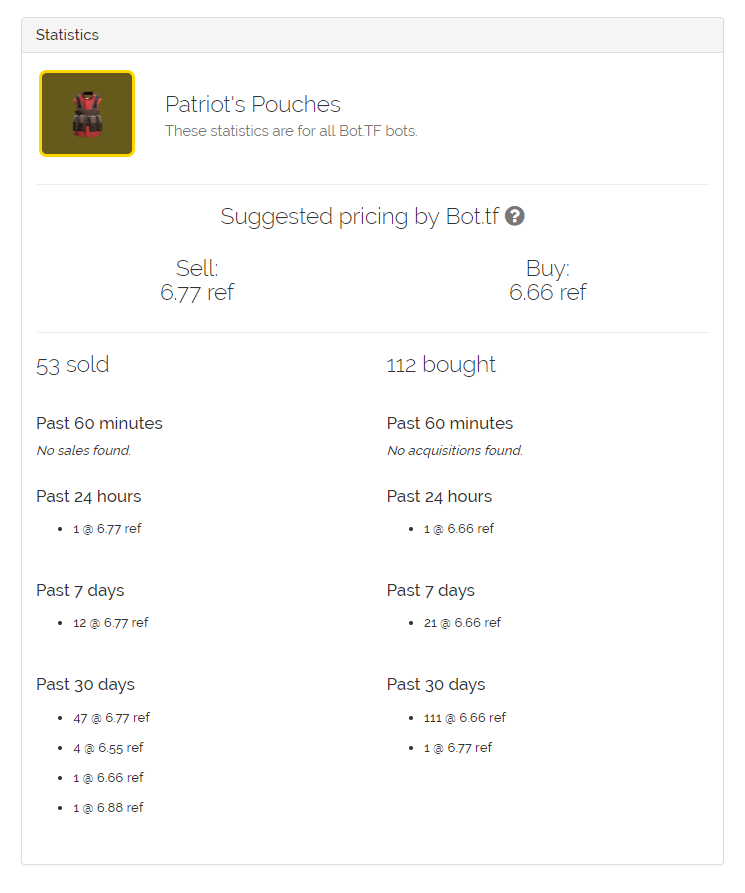
Task: Click the 111 @ 6.66 ref acquisitions entry
Action: click(x=465, y=718)
